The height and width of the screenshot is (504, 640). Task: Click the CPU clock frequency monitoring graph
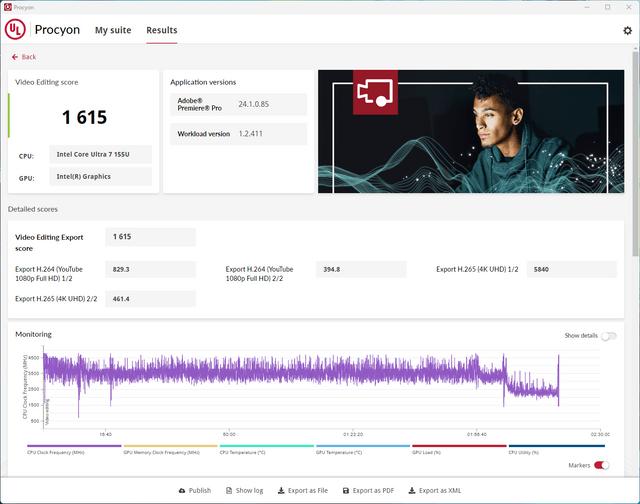[322, 387]
